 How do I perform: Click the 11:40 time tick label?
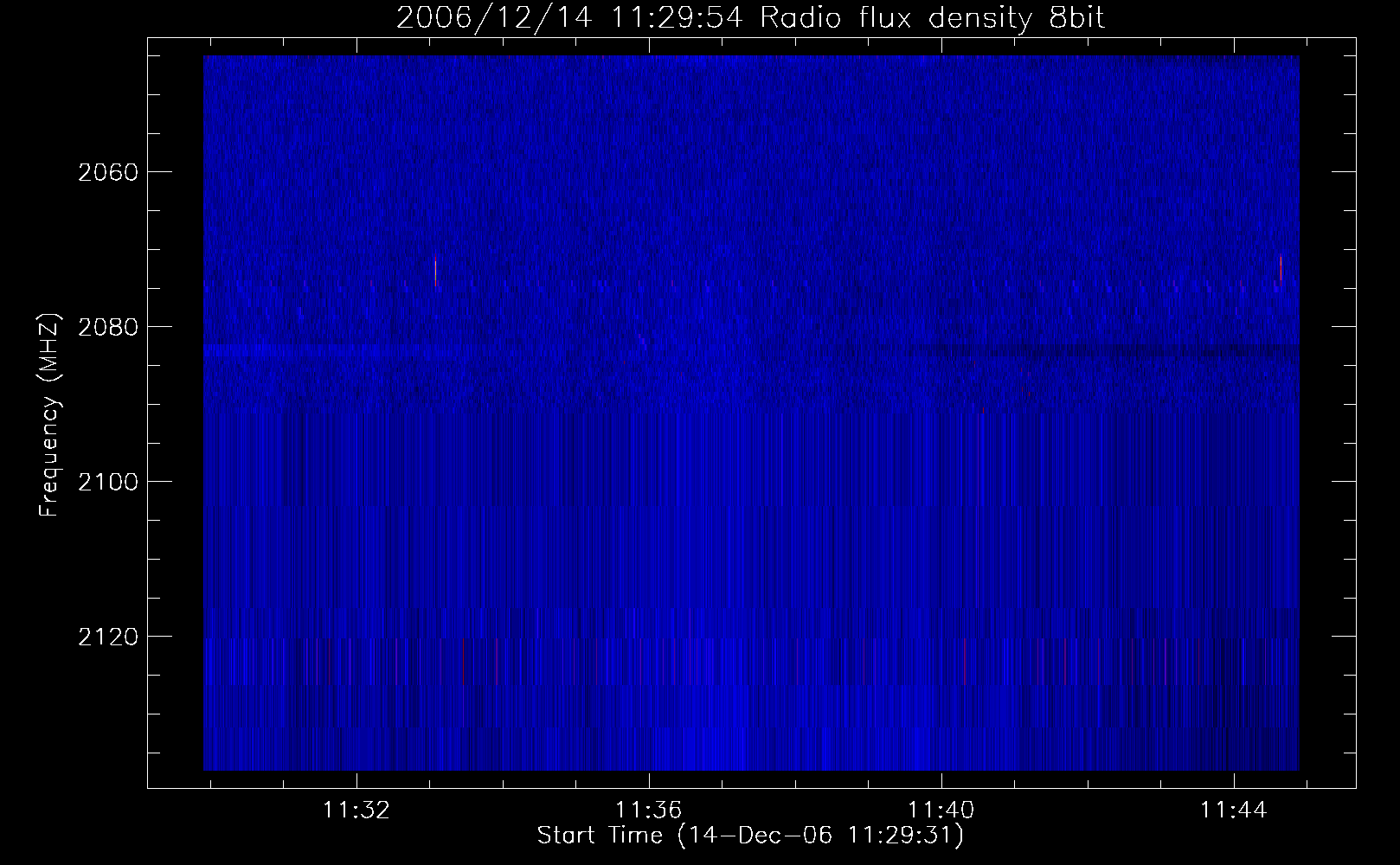[x=941, y=811]
